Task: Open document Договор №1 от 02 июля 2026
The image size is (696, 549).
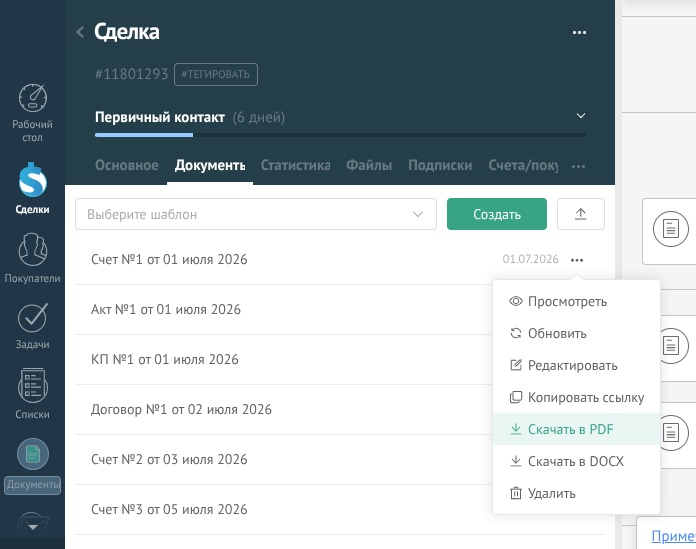Action: pos(181,409)
